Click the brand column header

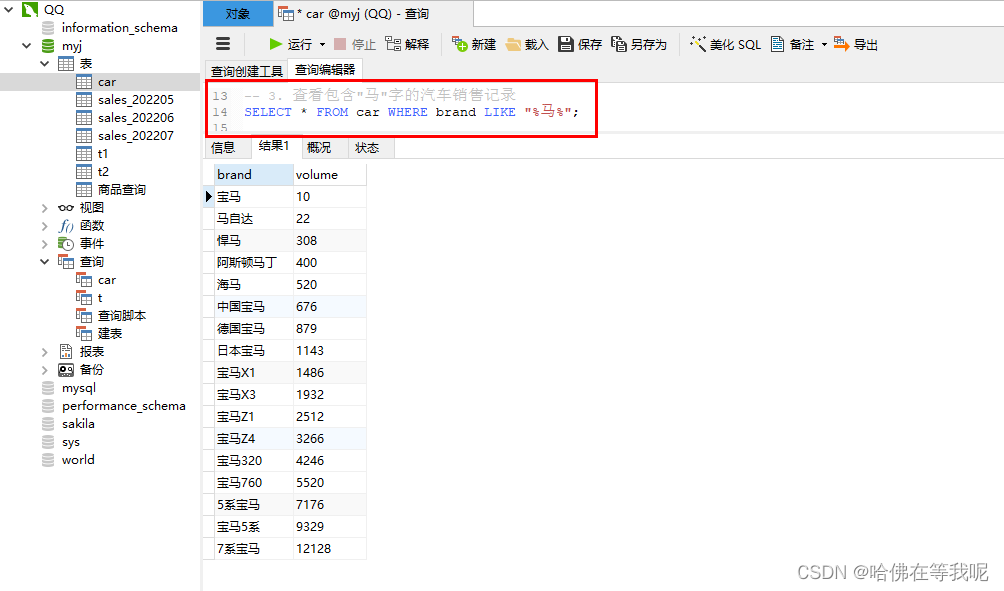click(x=254, y=175)
